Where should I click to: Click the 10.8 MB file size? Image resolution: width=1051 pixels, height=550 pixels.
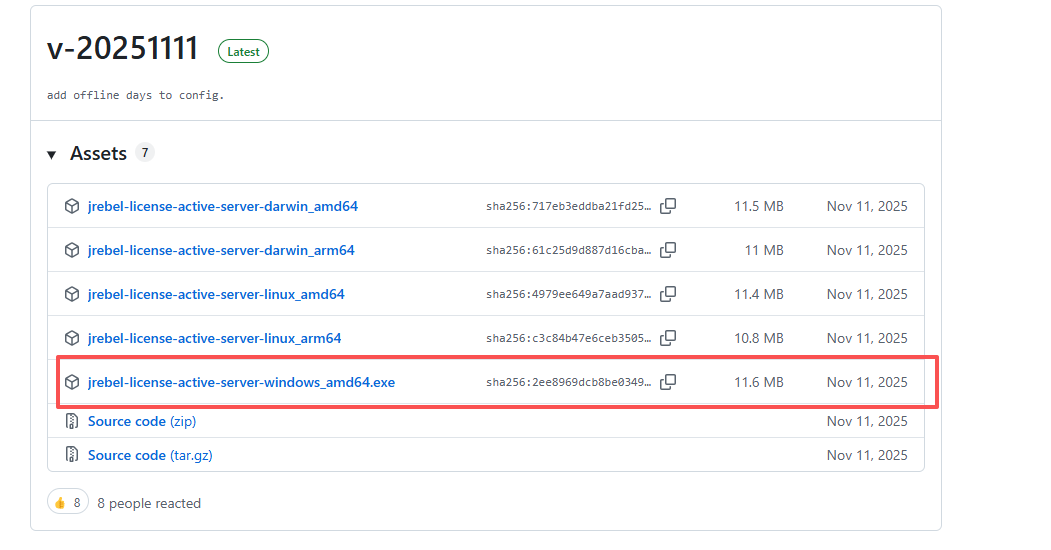(x=759, y=338)
